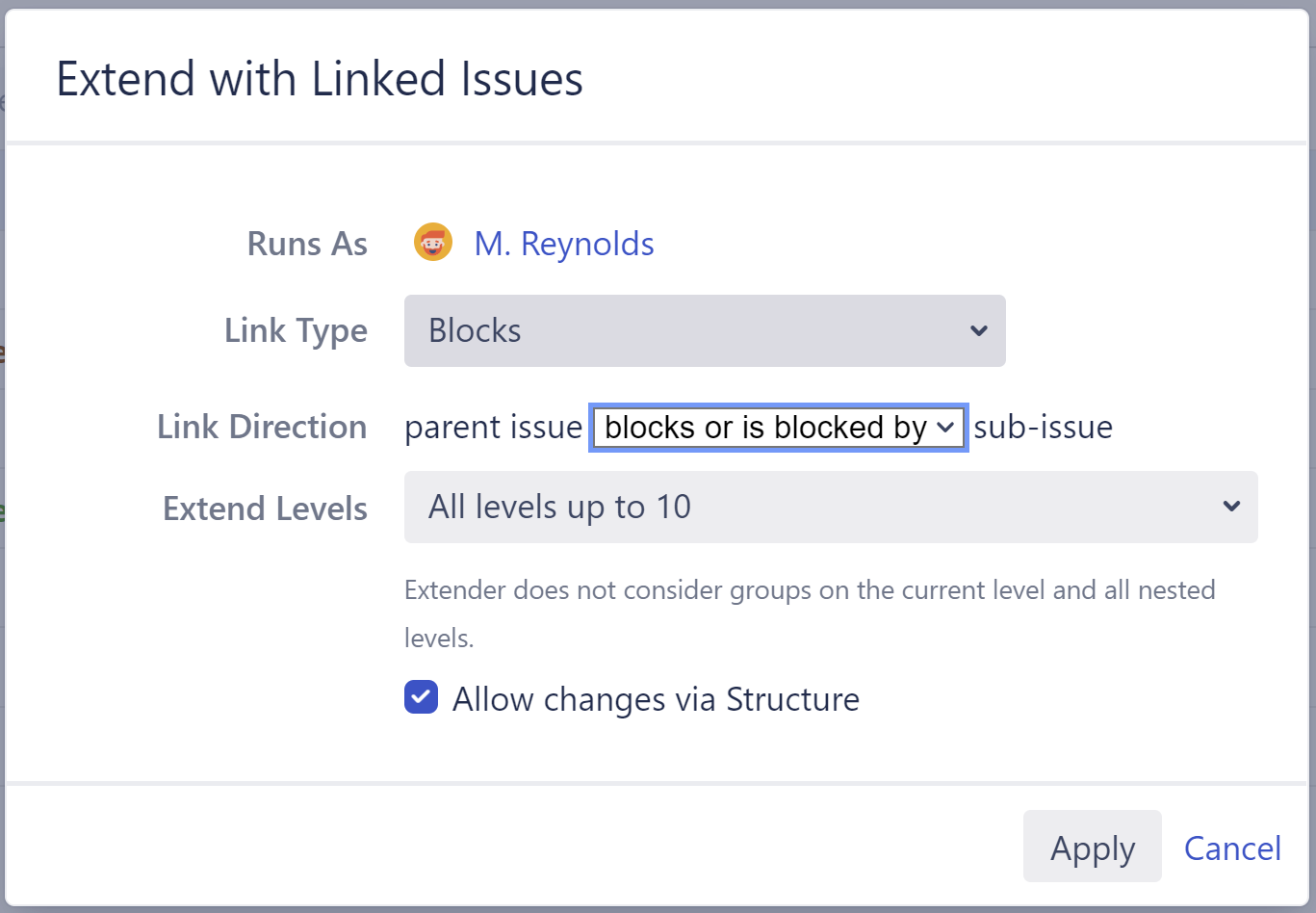Click the Allow changes via Structure label text
The height and width of the screenshot is (913, 1316).
coord(656,699)
